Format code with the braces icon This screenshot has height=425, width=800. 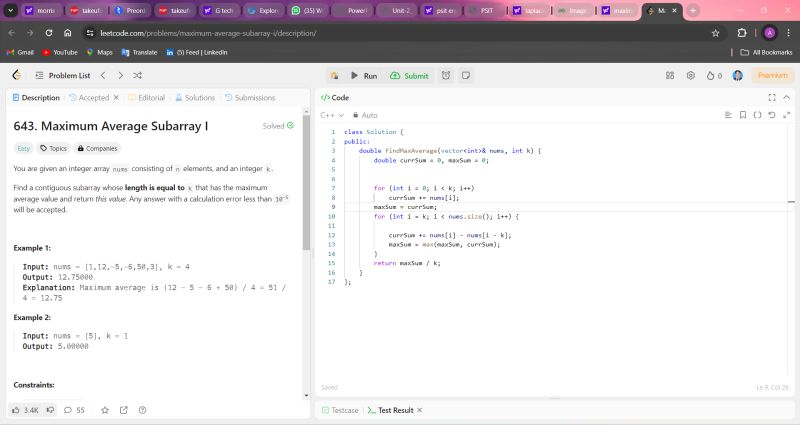[x=756, y=115]
